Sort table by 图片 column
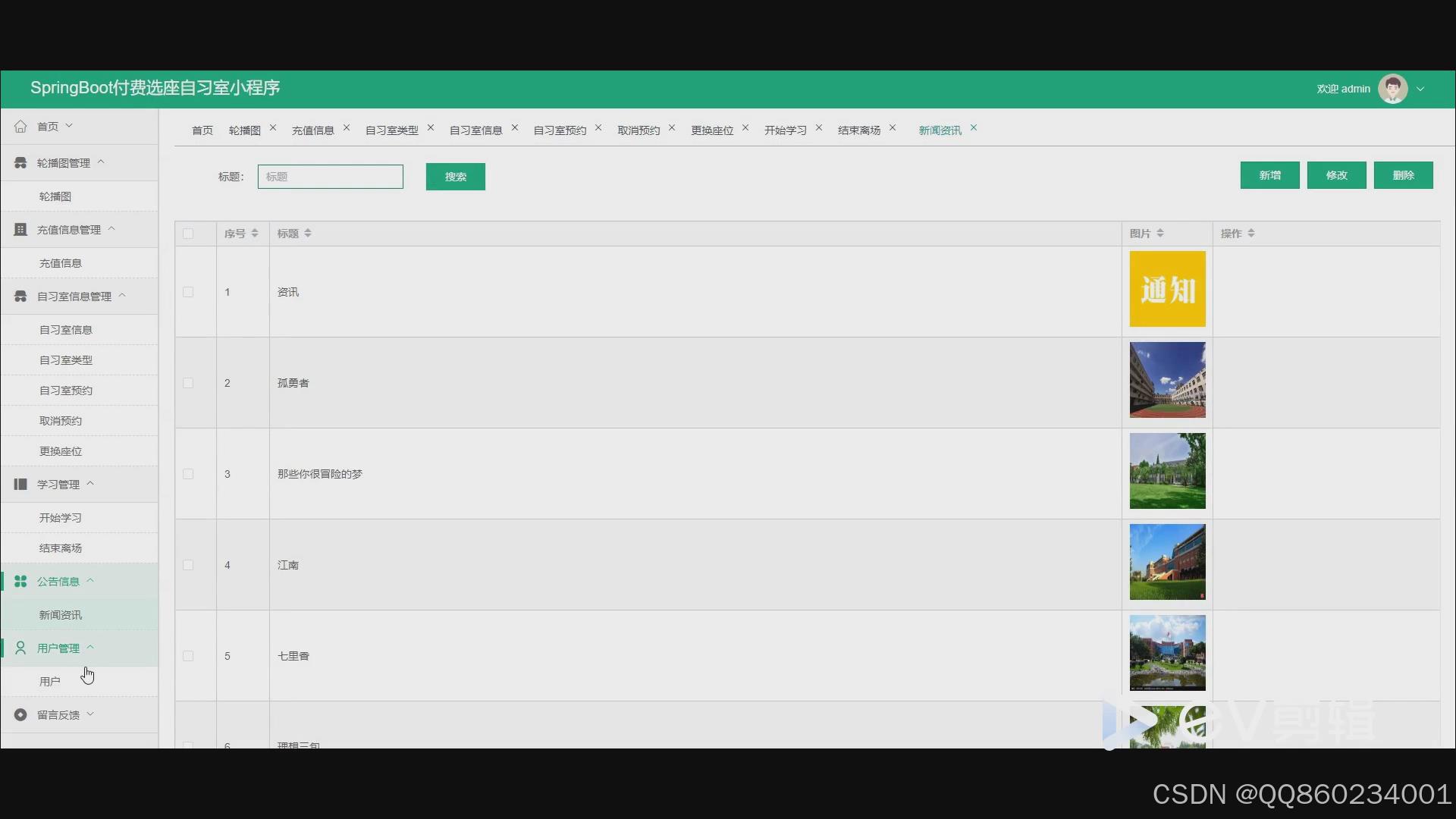This screenshot has width=1456, height=819. click(1160, 234)
